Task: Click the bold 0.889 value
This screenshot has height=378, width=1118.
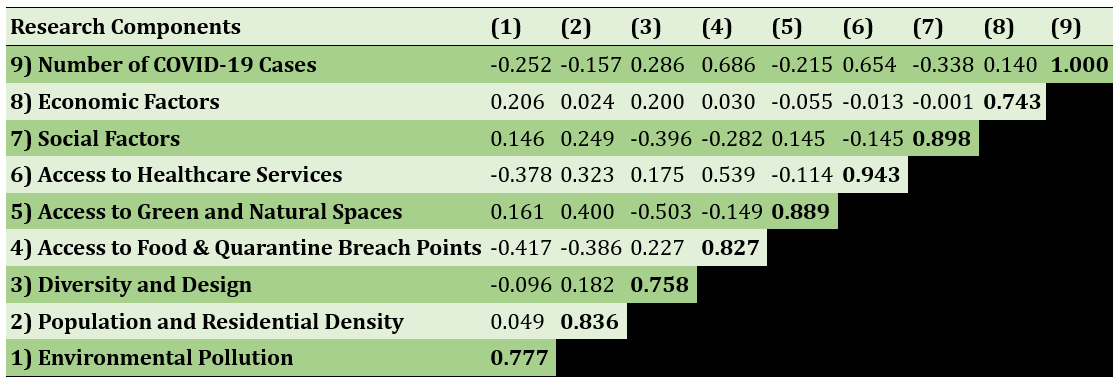Action: point(801,212)
